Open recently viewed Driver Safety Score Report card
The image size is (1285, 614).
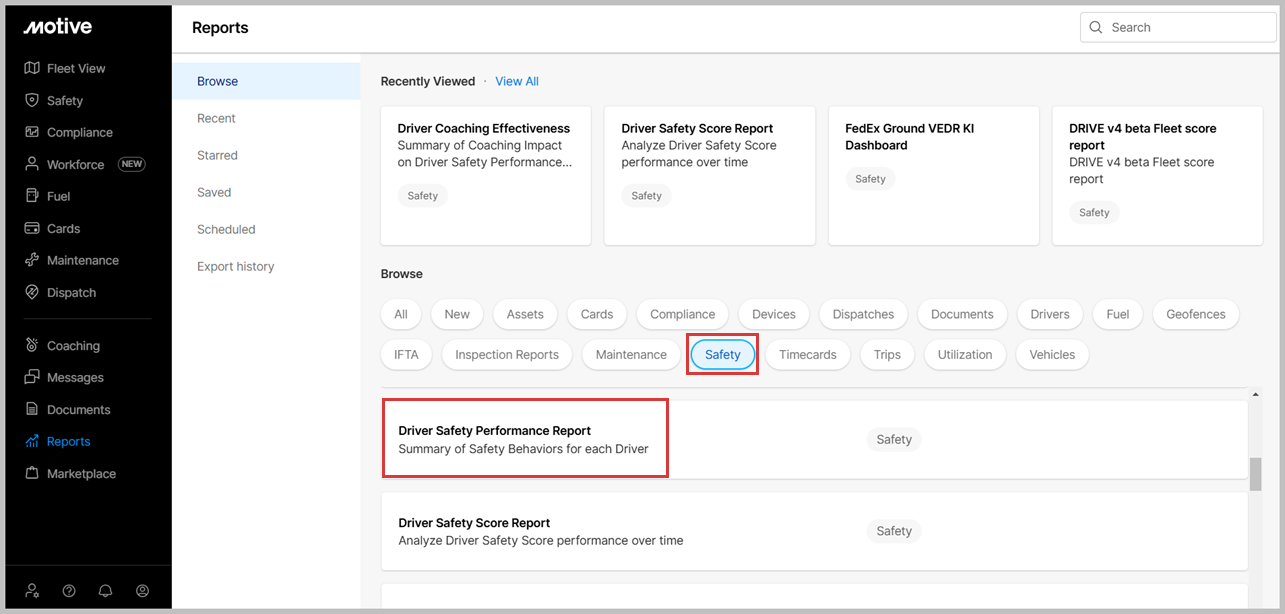710,176
